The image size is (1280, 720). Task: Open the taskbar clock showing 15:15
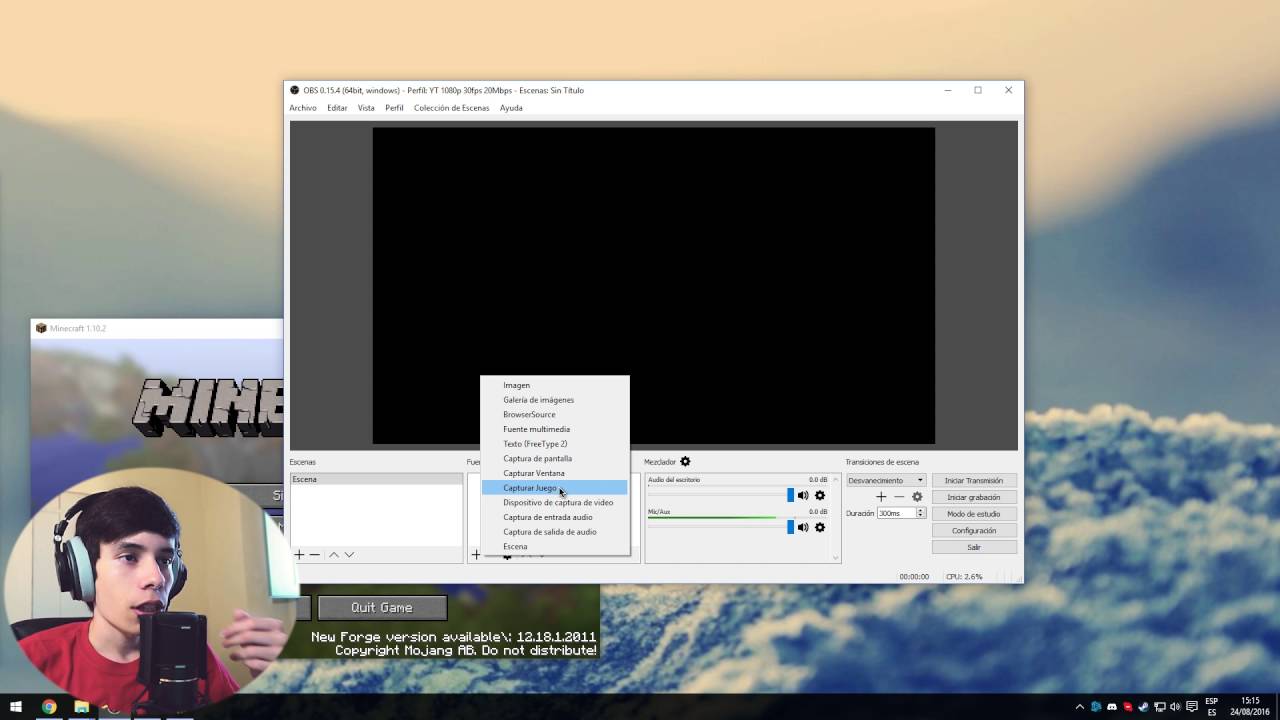tap(1250, 707)
